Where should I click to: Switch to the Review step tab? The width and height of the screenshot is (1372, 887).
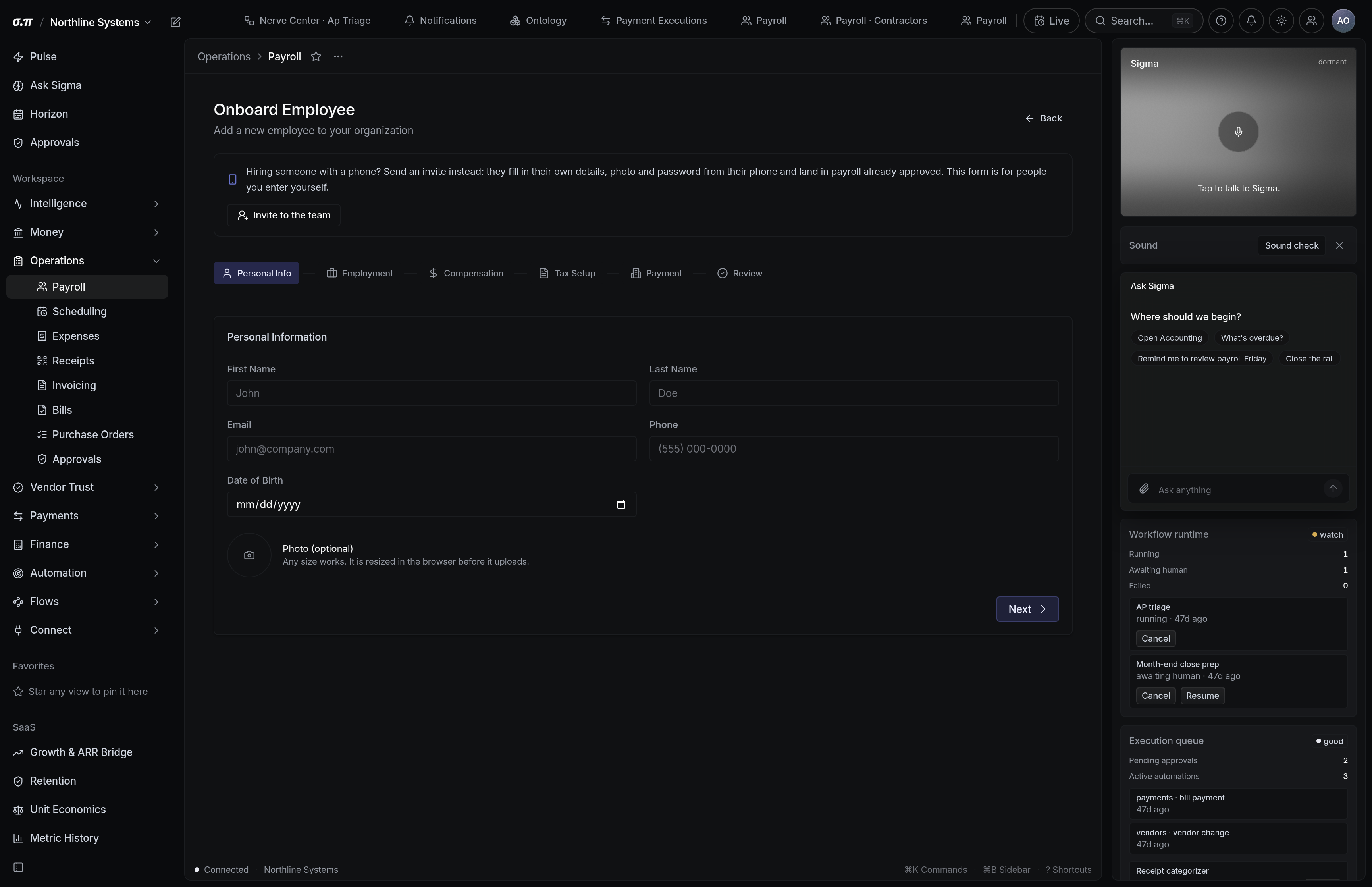point(739,273)
